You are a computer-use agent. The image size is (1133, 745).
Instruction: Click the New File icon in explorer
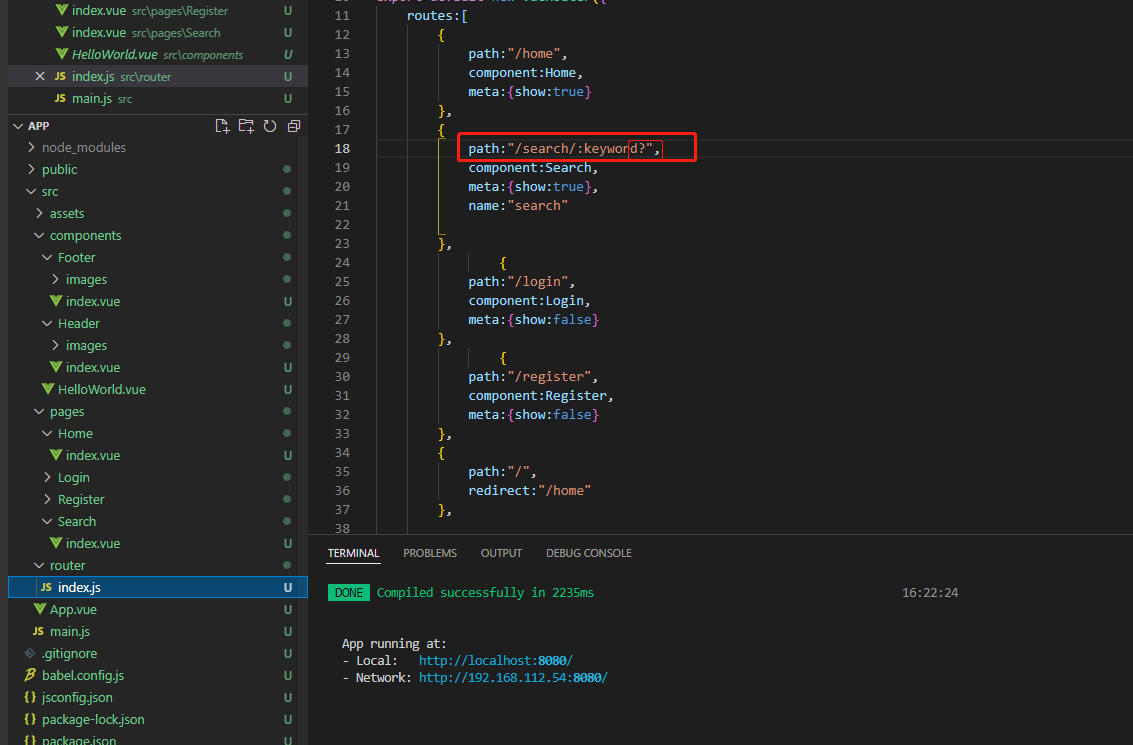pos(222,126)
